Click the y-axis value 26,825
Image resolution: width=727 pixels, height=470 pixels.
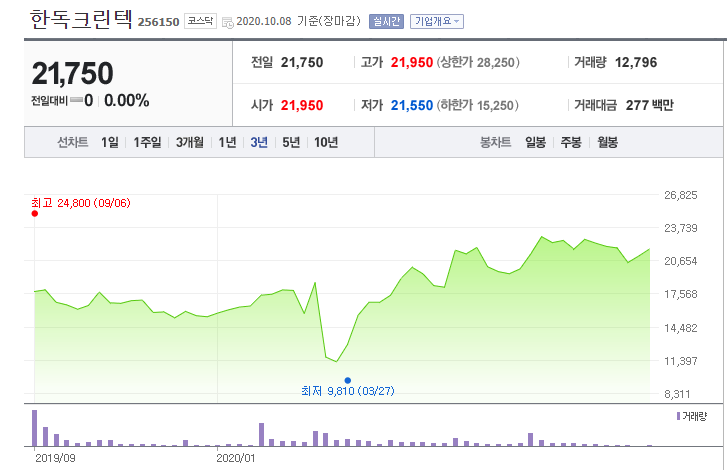click(x=681, y=195)
